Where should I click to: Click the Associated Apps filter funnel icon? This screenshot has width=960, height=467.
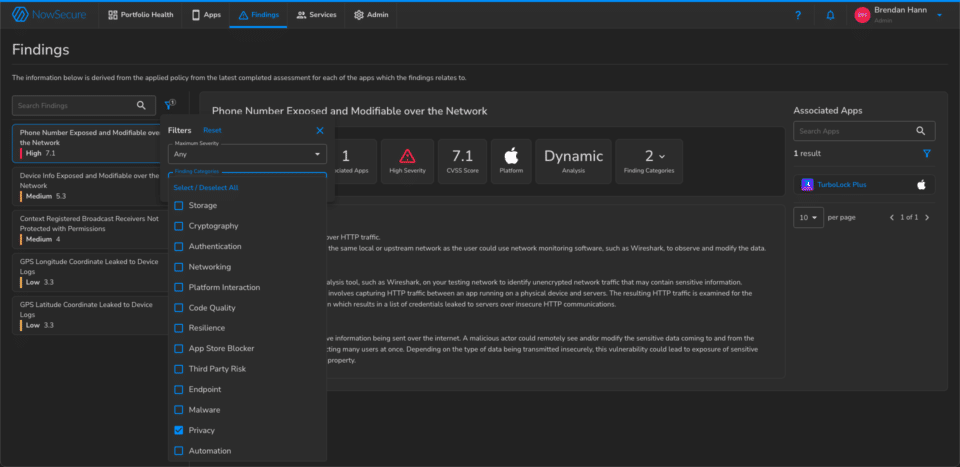pos(927,154)
